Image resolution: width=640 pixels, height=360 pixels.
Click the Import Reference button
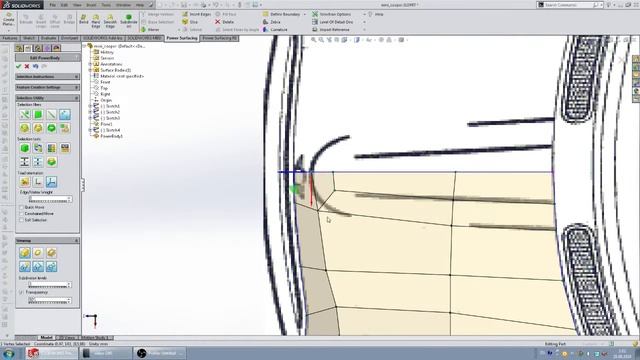(331, 29)
